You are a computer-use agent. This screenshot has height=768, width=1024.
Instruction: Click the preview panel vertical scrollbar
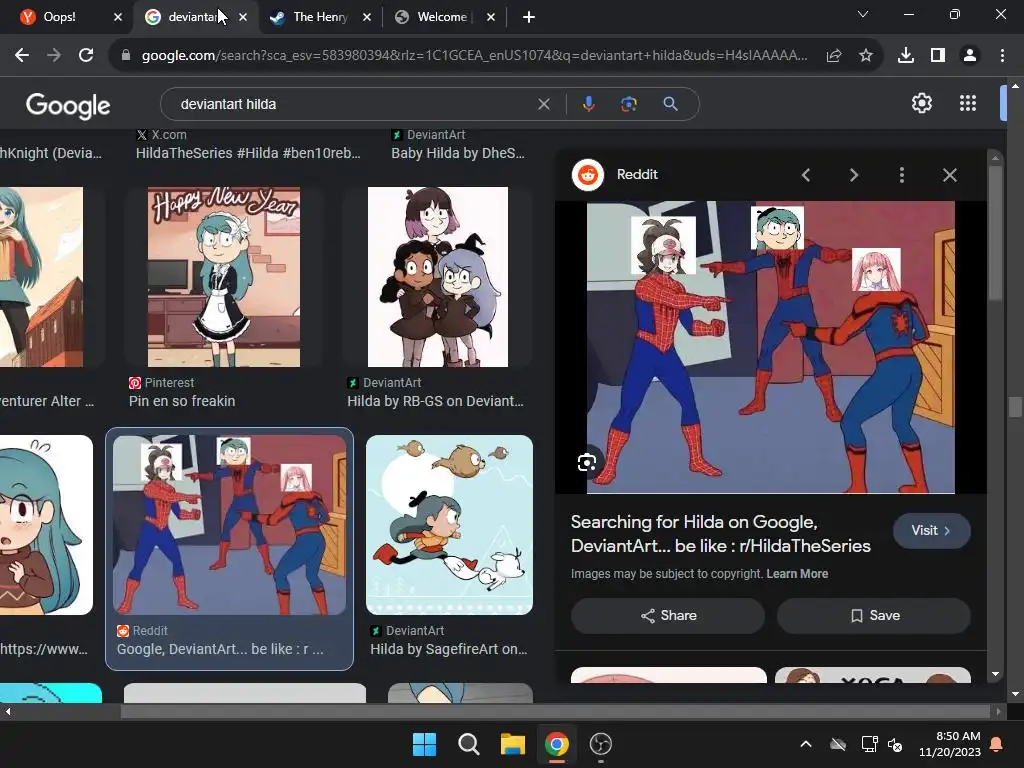click(x=995, y=234)
